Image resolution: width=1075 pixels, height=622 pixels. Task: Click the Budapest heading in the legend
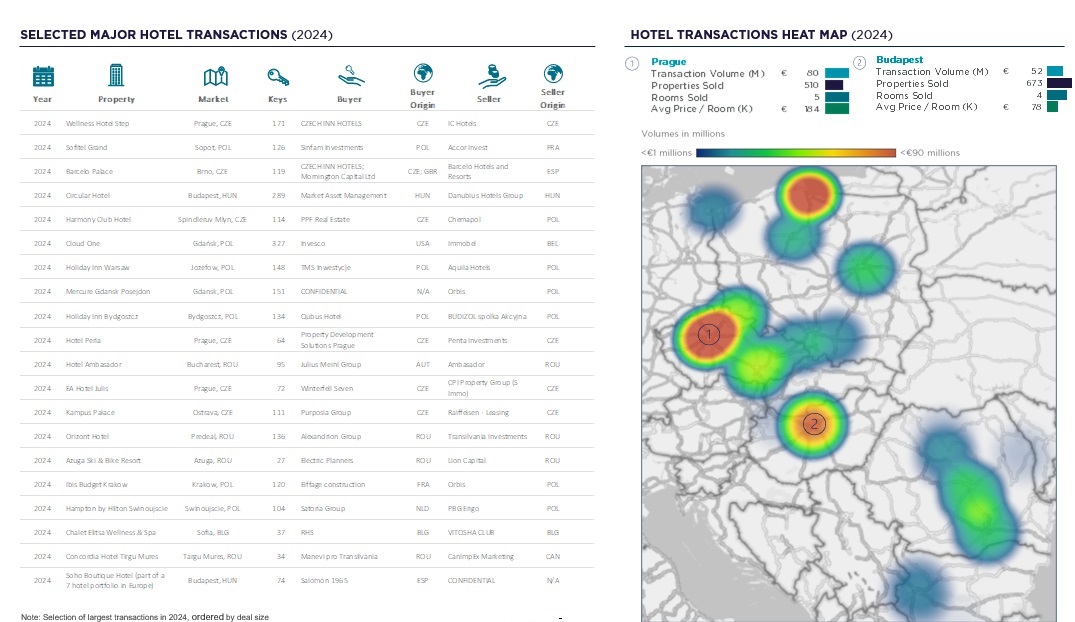tap(898, 60)
